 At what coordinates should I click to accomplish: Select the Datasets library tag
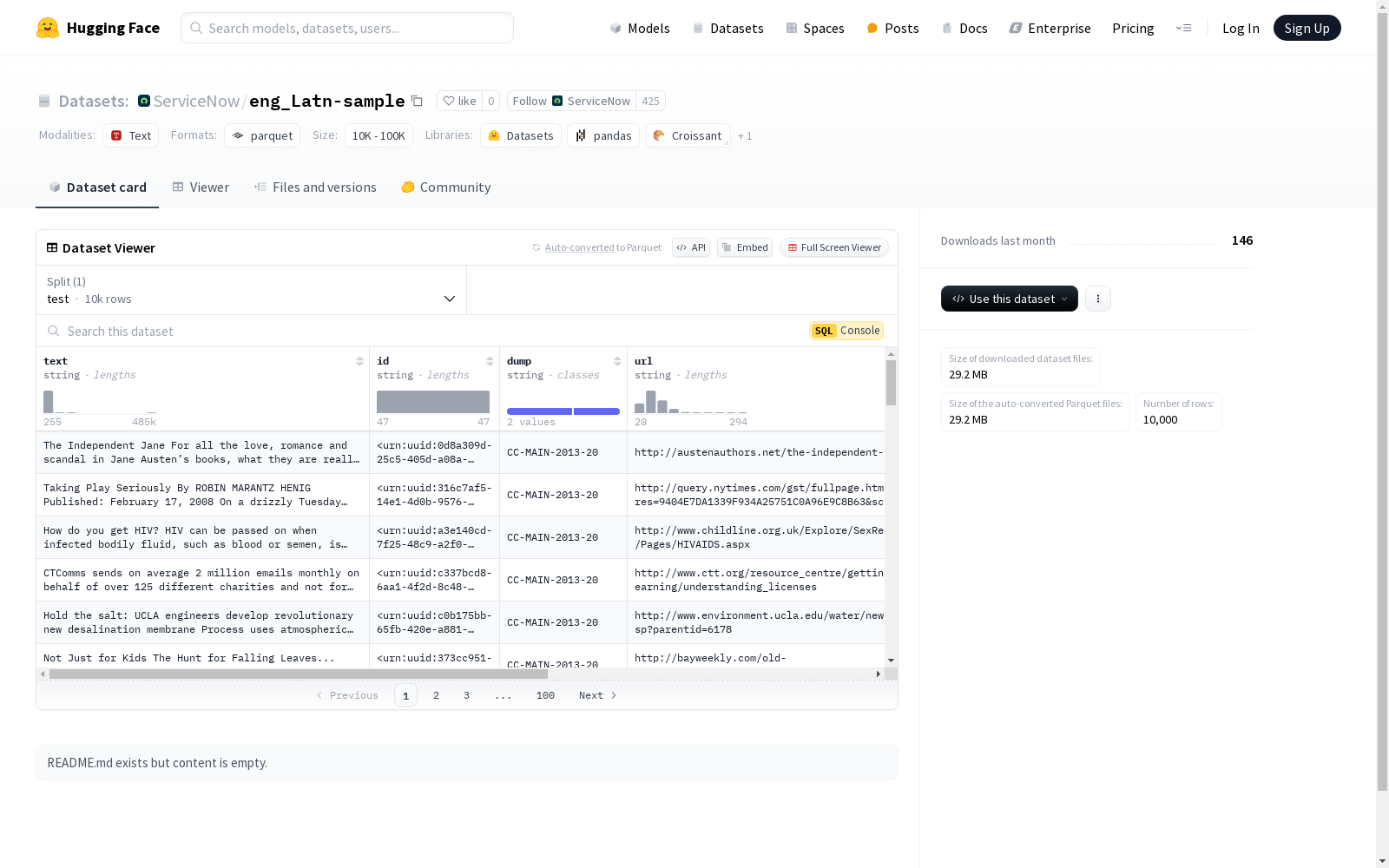[x=521, y=135]
